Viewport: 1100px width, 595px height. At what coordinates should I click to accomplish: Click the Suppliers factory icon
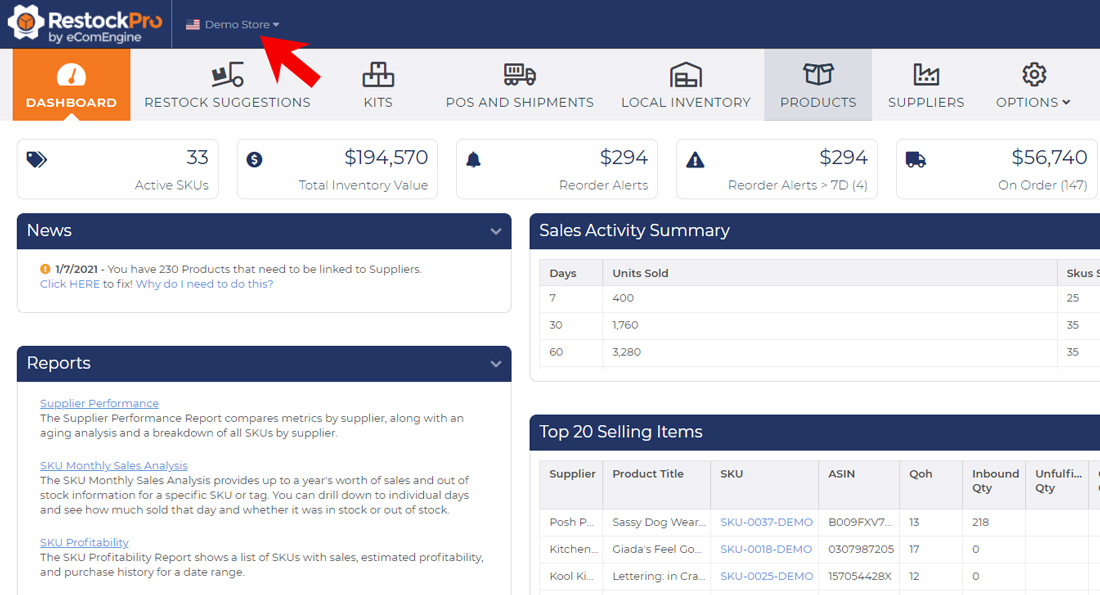[x=926, y=75]
